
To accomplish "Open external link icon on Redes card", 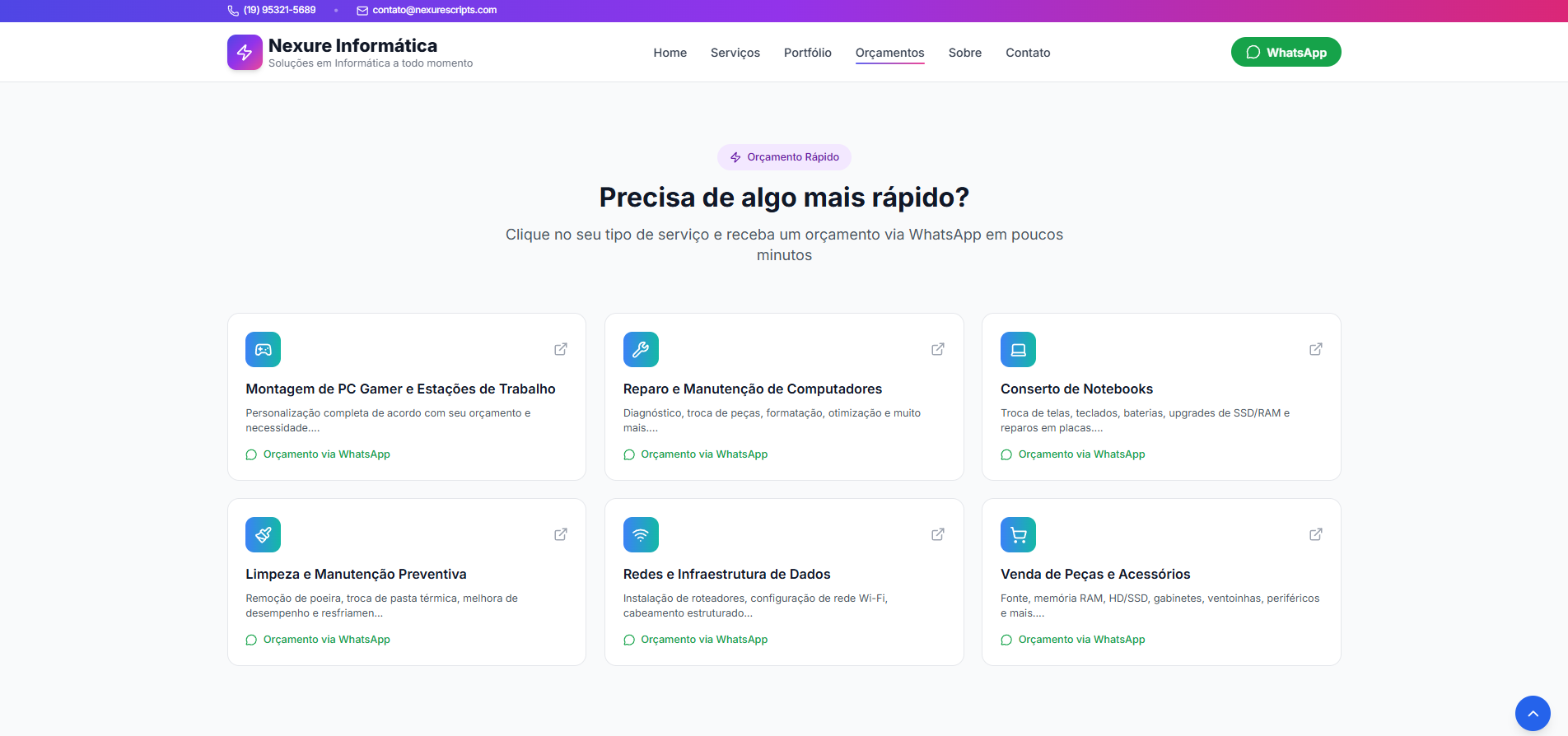I will point(938,534).
